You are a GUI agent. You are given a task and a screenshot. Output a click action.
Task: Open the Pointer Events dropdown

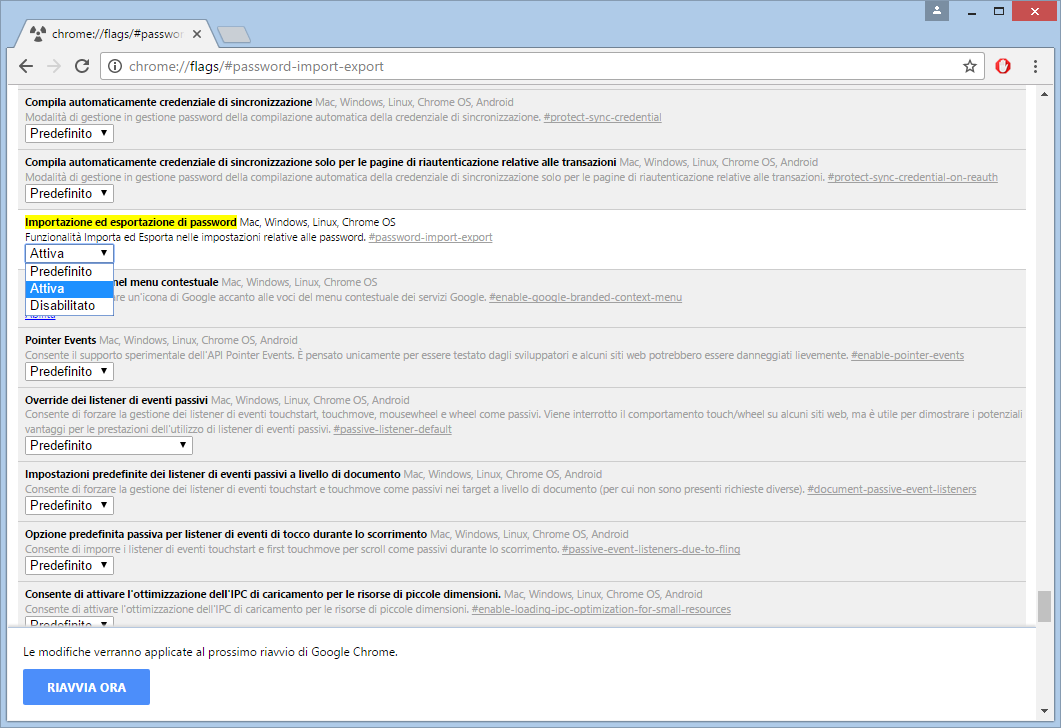click(68, 371)
